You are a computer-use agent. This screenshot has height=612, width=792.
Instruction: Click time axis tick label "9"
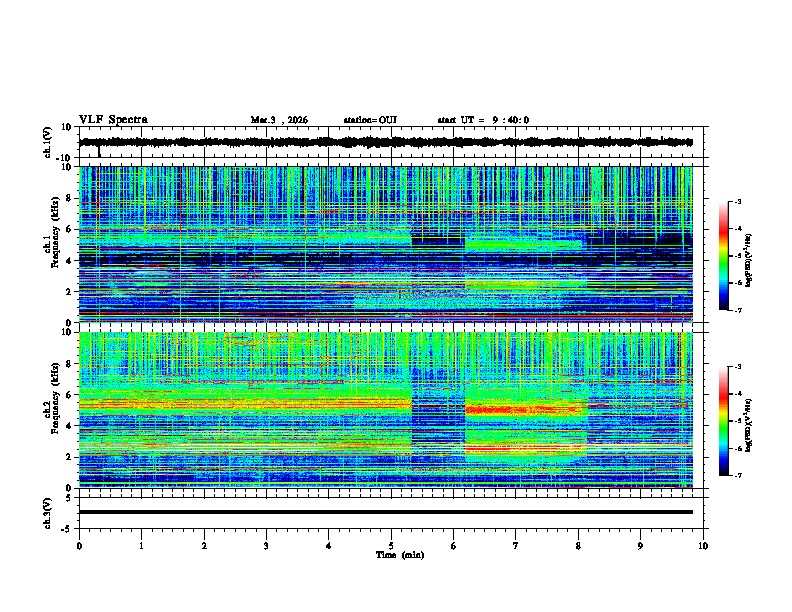(x=640, y=546)
